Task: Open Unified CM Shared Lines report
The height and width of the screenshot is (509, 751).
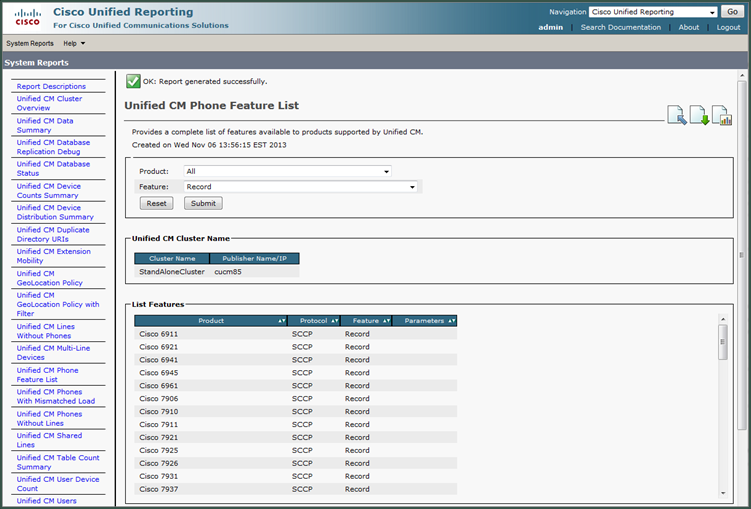Action: click(x=49, y=440)
